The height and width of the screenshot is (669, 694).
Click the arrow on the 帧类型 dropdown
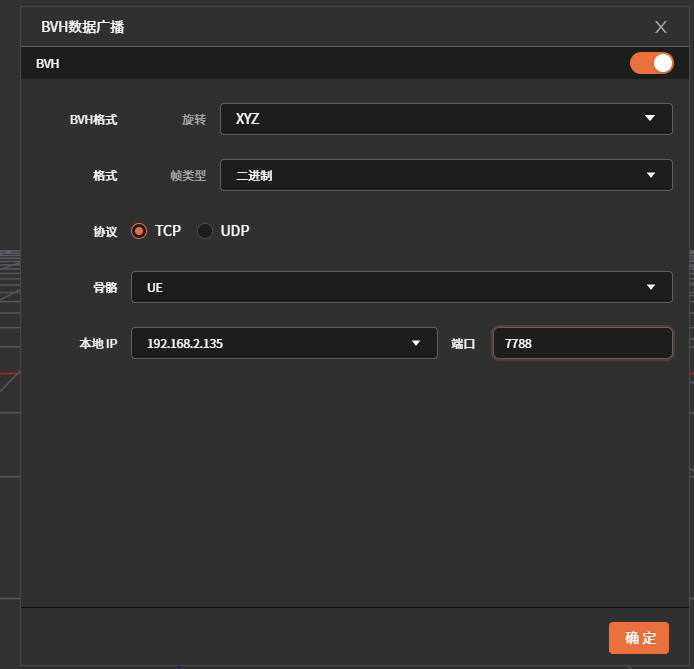pos(651,175)
